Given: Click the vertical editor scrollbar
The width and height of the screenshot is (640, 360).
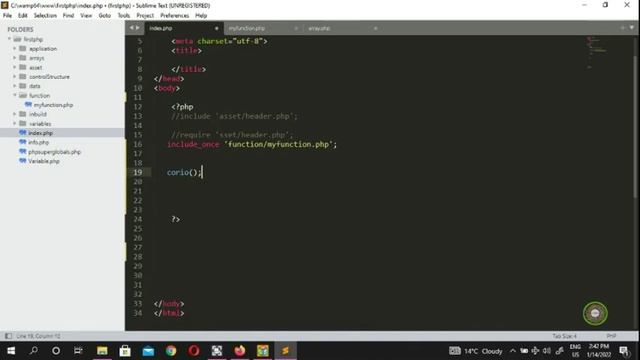Looking at the screenshot, I should 635,127.
